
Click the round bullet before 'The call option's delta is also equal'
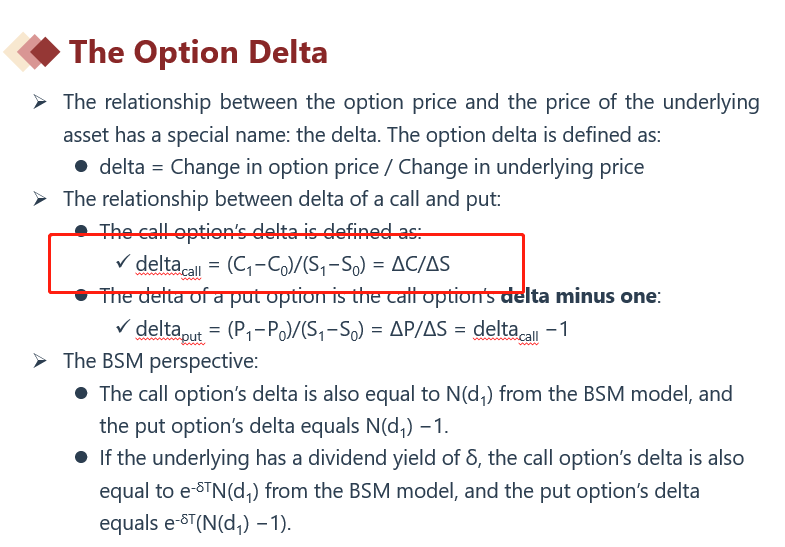pyautogui.click(x=82, y=393)
